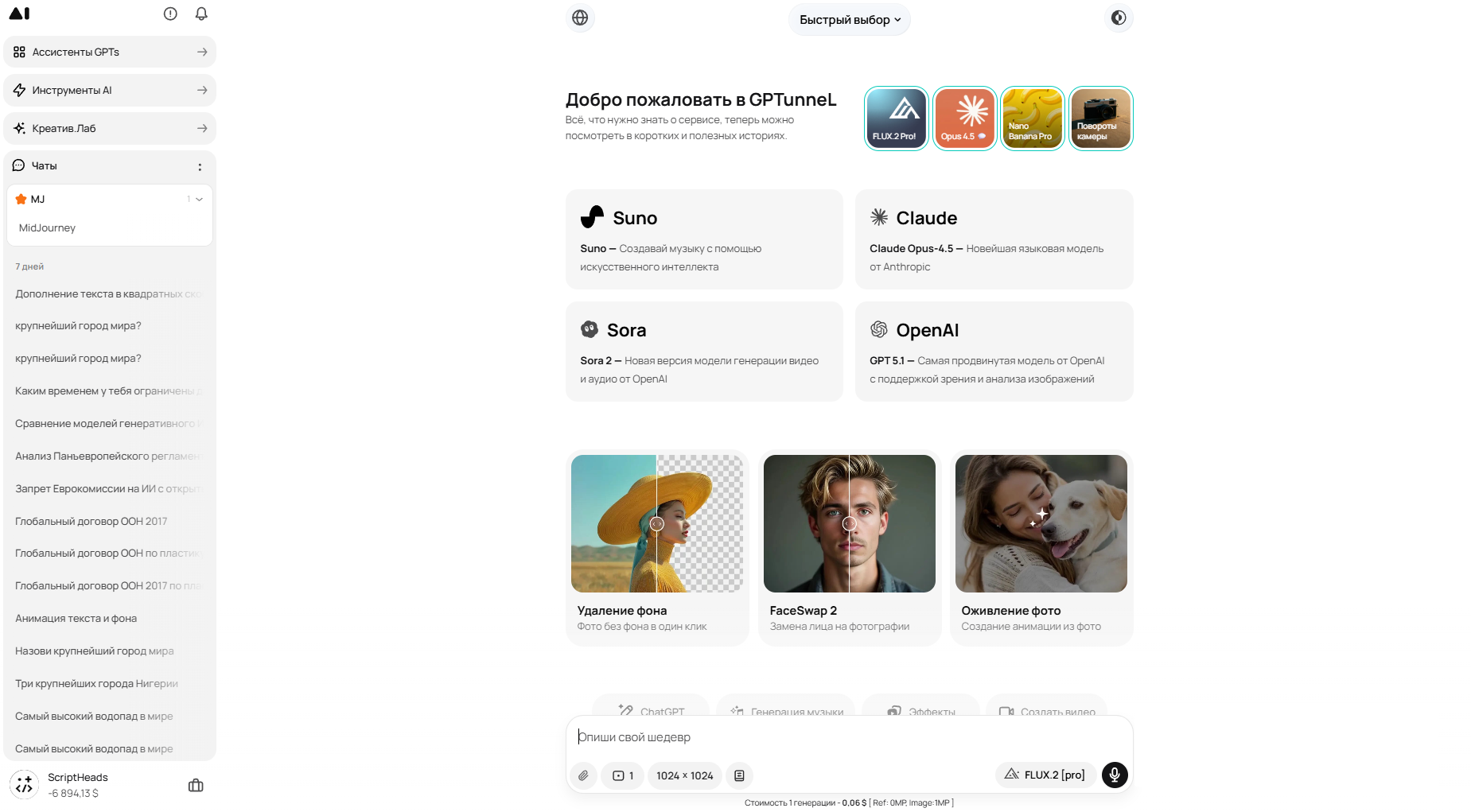The width and height of the screenshot is (1471, 812).
Task: Collapse the MJ chat group chevron
Action: pos(199,200)
